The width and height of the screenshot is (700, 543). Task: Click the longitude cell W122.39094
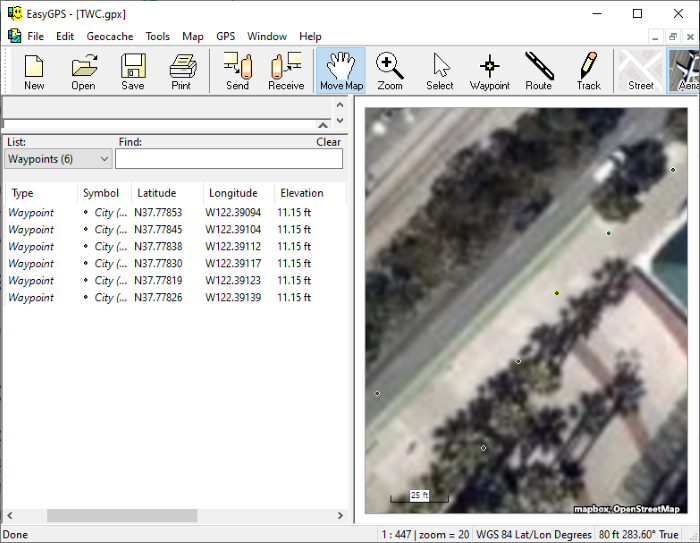pyautogui.click(x=233, y=213)
